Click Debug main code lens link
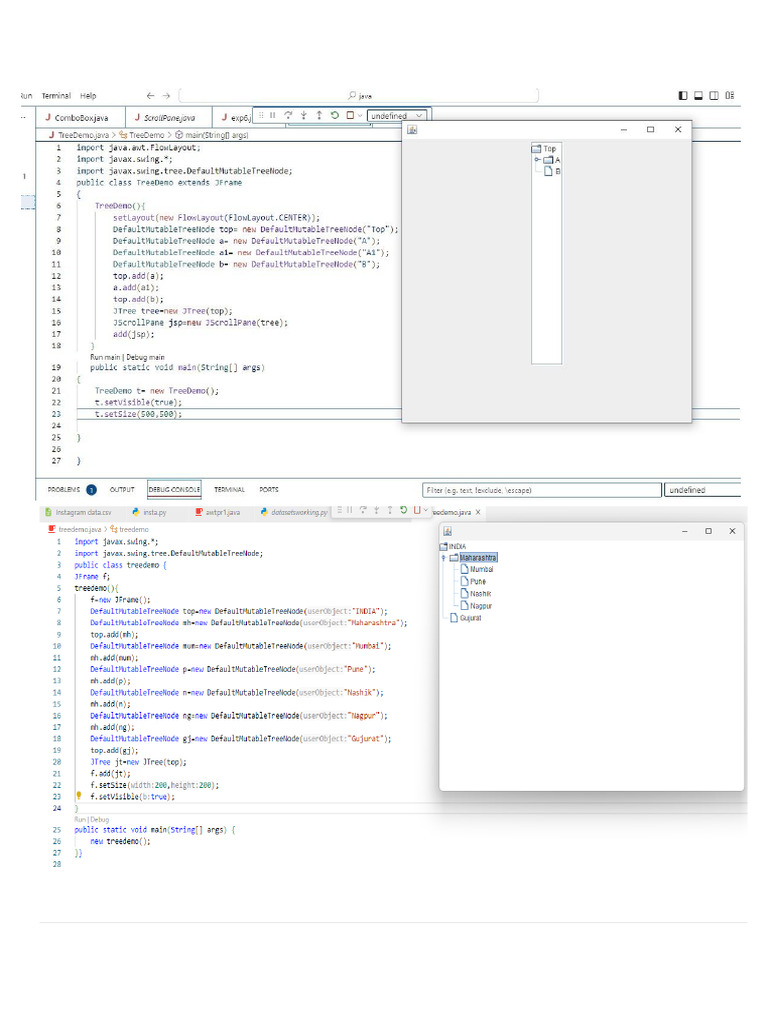 (144, 357)
